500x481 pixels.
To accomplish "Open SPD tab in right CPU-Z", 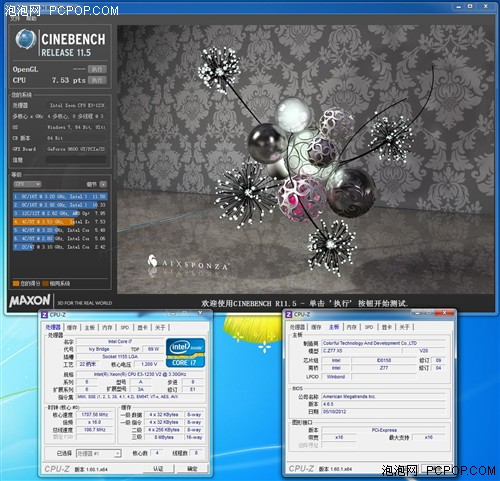I will pos(369,327).
